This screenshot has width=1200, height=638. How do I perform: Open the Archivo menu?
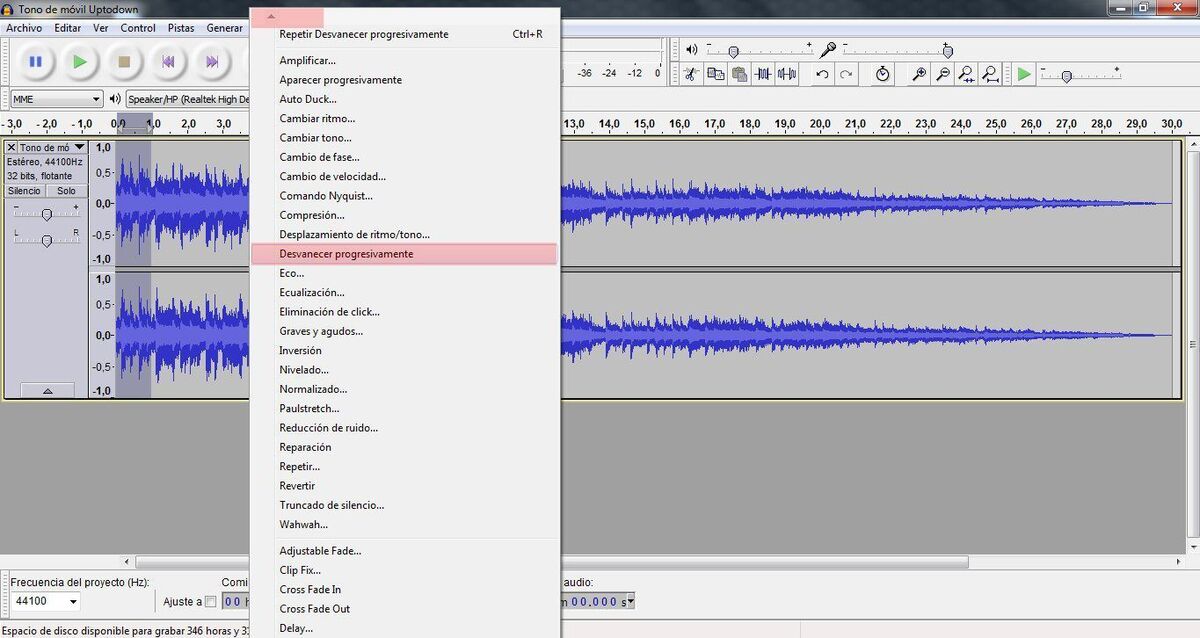click(x=24, y=28)
